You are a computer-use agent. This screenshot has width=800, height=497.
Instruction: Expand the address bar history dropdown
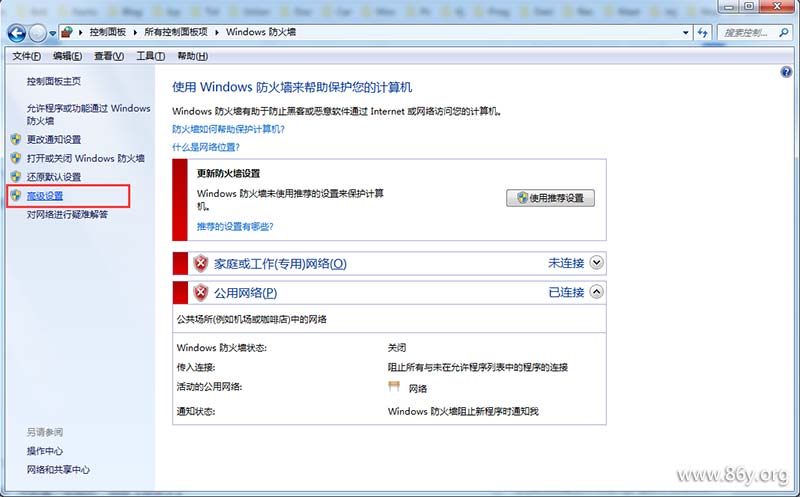pos(685,33)
